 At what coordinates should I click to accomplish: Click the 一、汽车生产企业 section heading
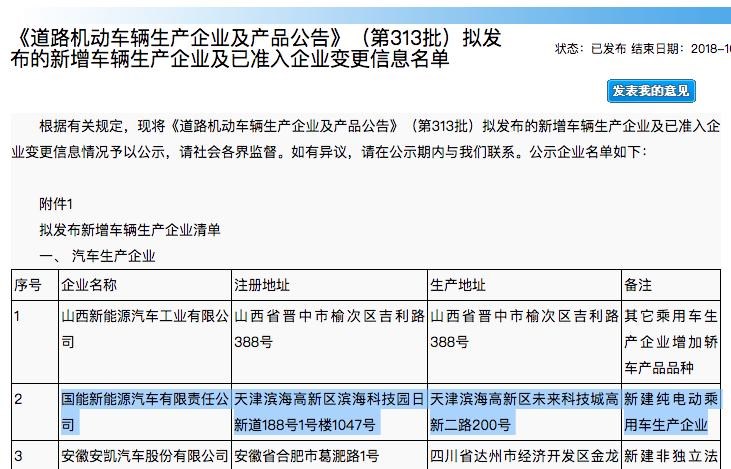coord(97,256)
